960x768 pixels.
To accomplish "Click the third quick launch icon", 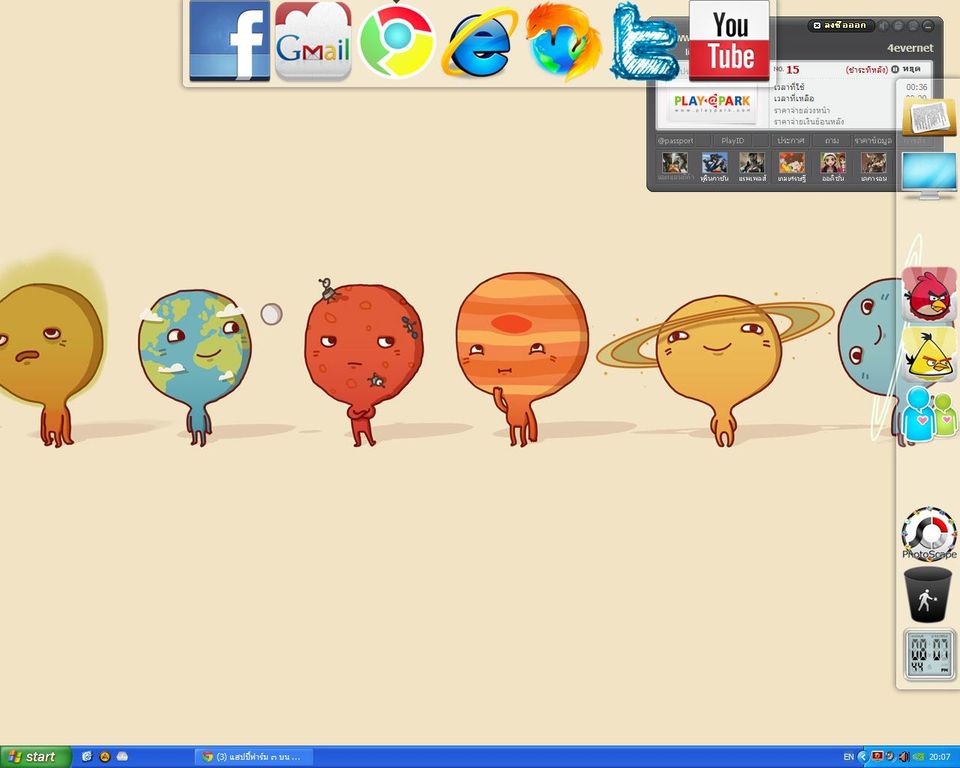I will [x=122, y=757].
